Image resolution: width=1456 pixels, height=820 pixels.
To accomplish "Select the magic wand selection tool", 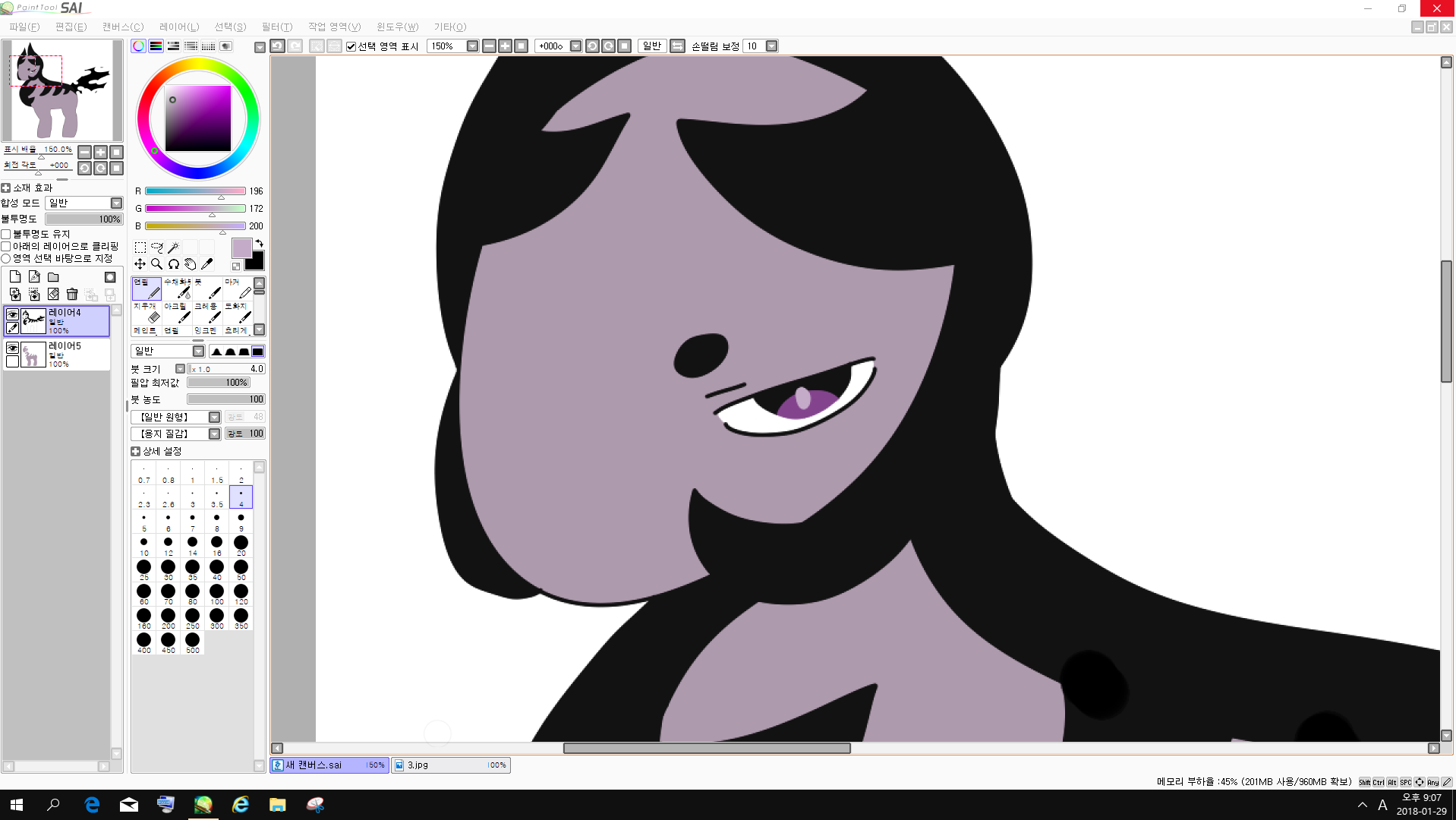I will [x=173, y=248].
